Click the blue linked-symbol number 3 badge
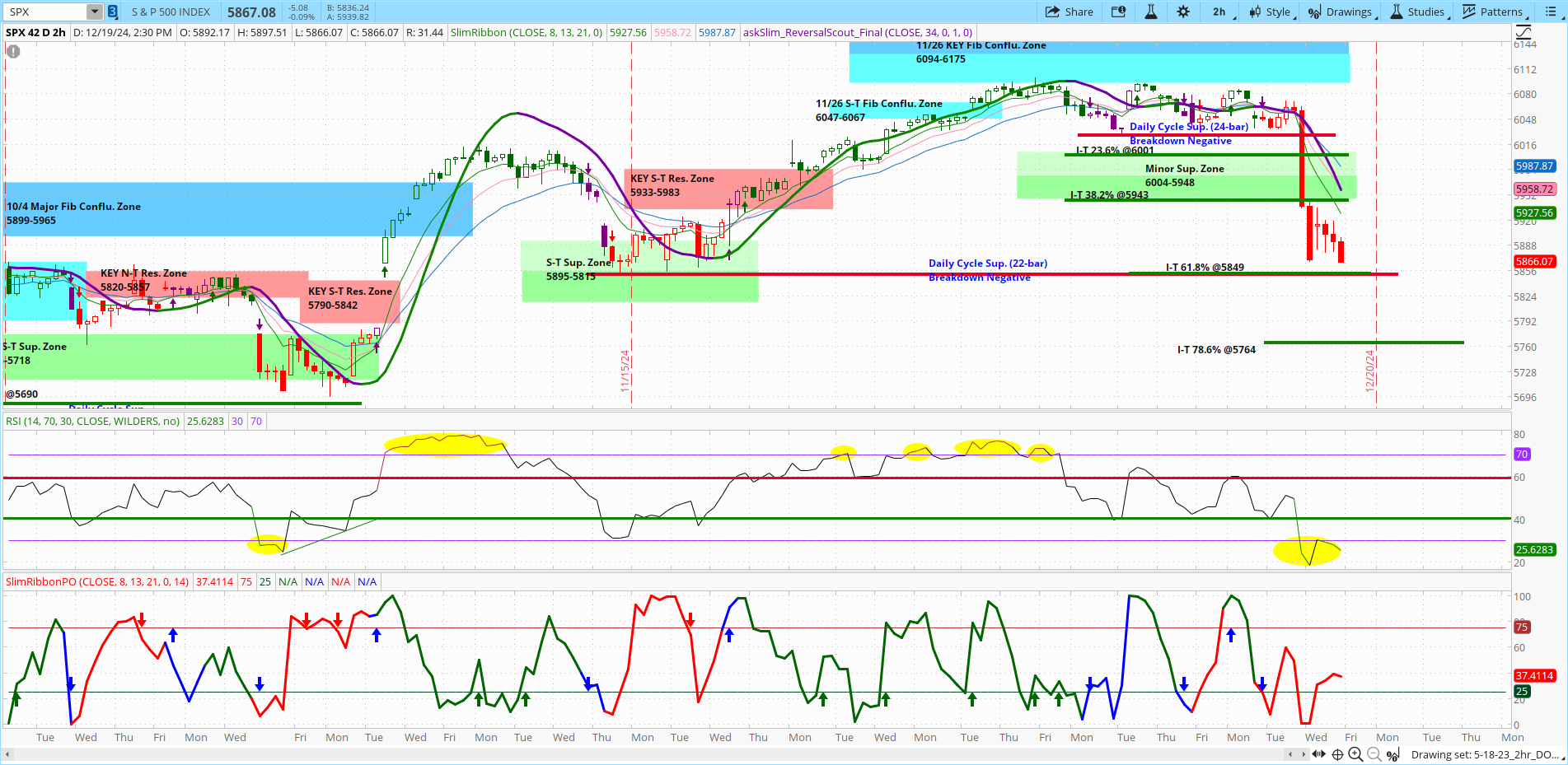This screenshot has width=1568, height=765. click(x=113, y=12)
